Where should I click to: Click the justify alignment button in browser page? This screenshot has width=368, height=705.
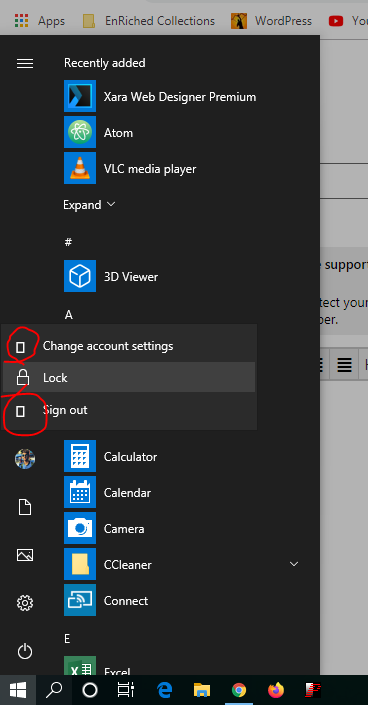[345, 364]
